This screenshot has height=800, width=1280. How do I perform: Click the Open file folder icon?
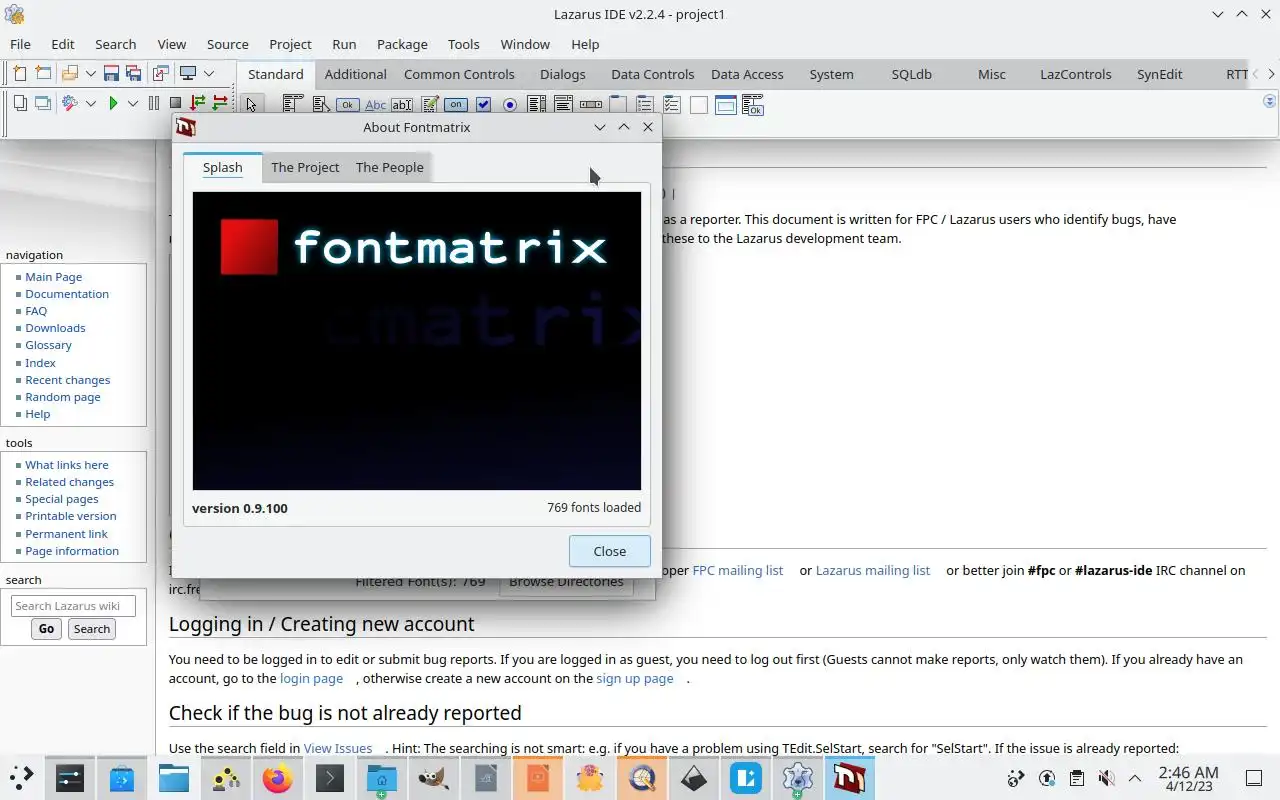70,73
